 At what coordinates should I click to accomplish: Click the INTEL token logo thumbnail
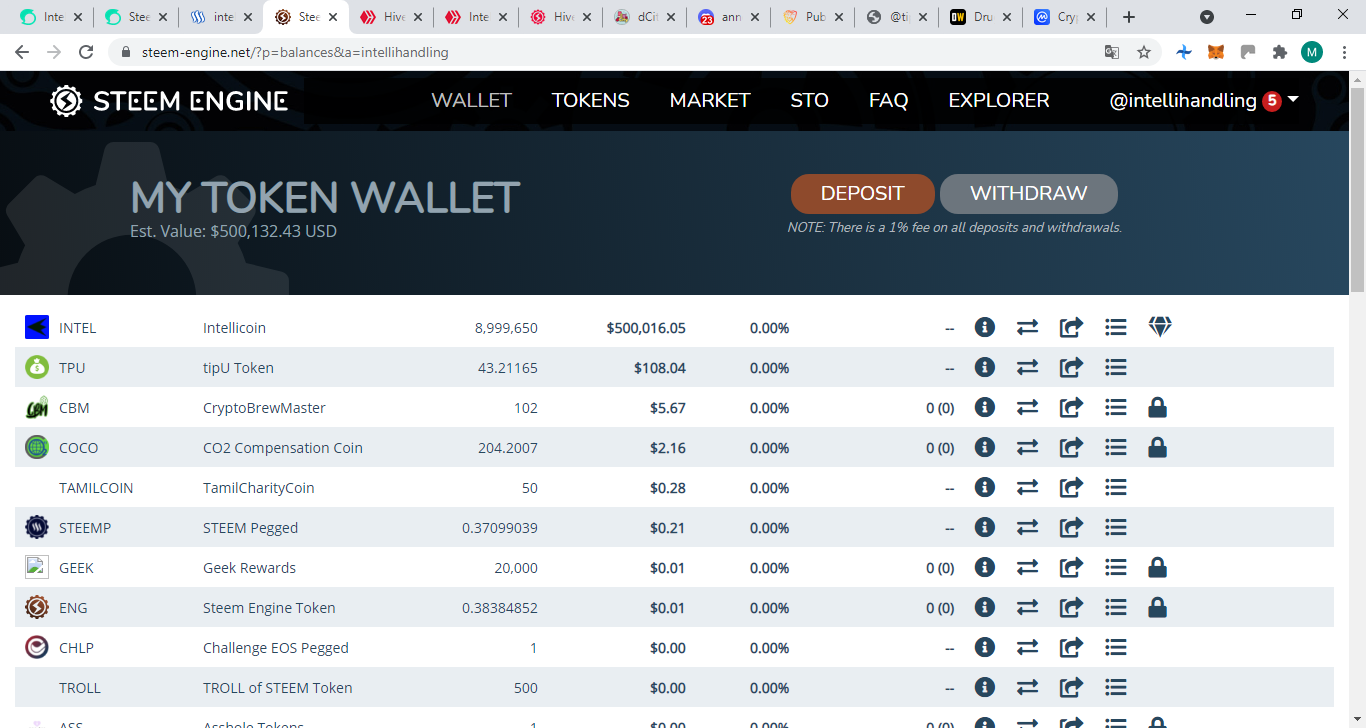pyautogui.click(x=37, y=327)
